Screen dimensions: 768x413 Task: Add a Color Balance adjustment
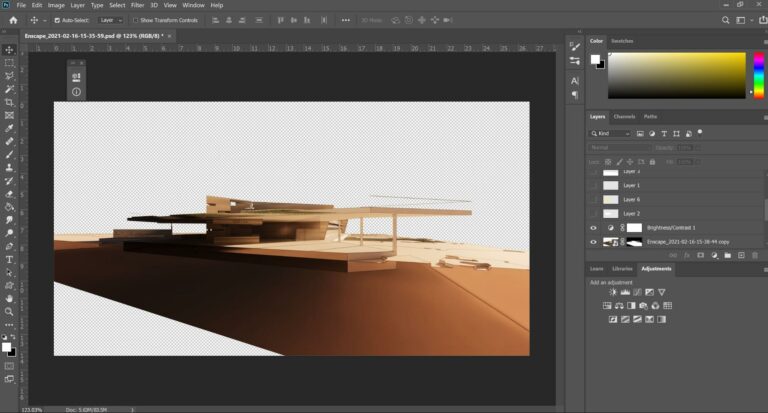619,306
